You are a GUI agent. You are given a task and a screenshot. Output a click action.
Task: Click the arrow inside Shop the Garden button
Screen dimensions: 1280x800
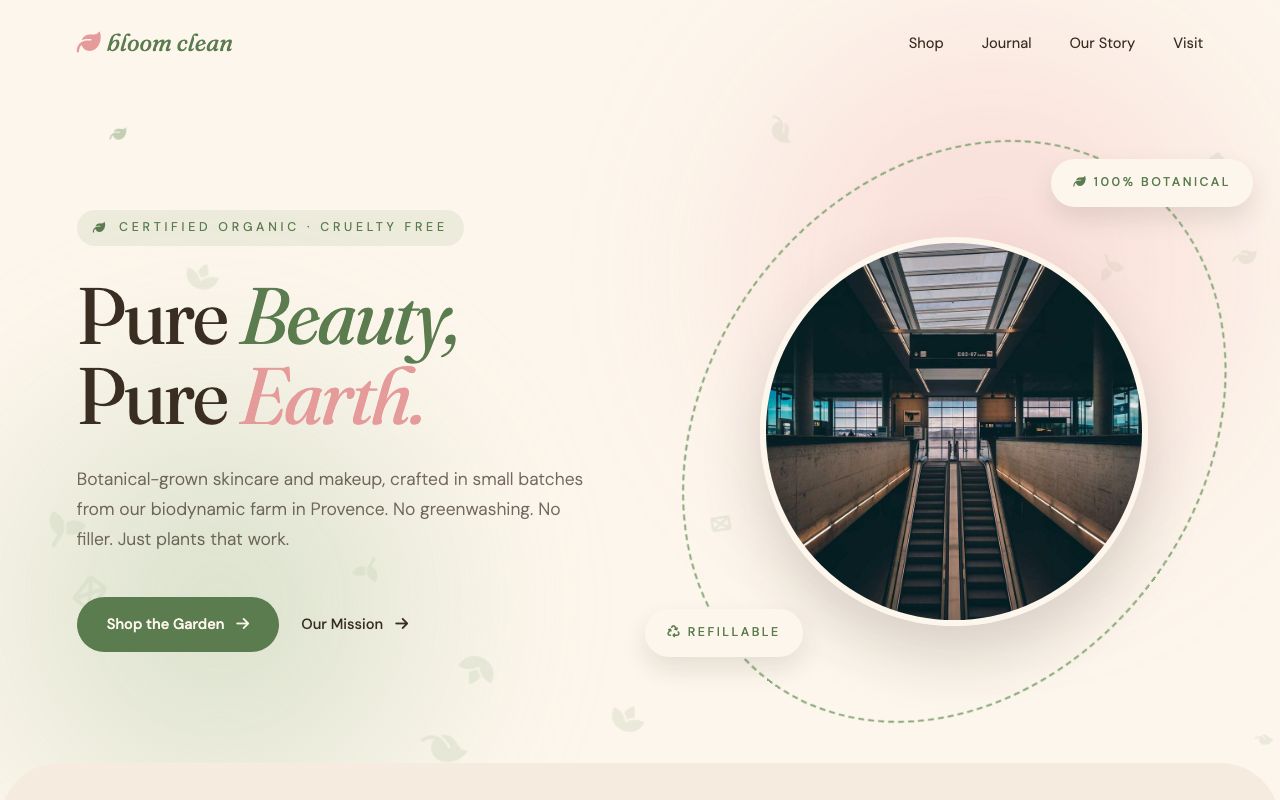(x=243, y=624)
